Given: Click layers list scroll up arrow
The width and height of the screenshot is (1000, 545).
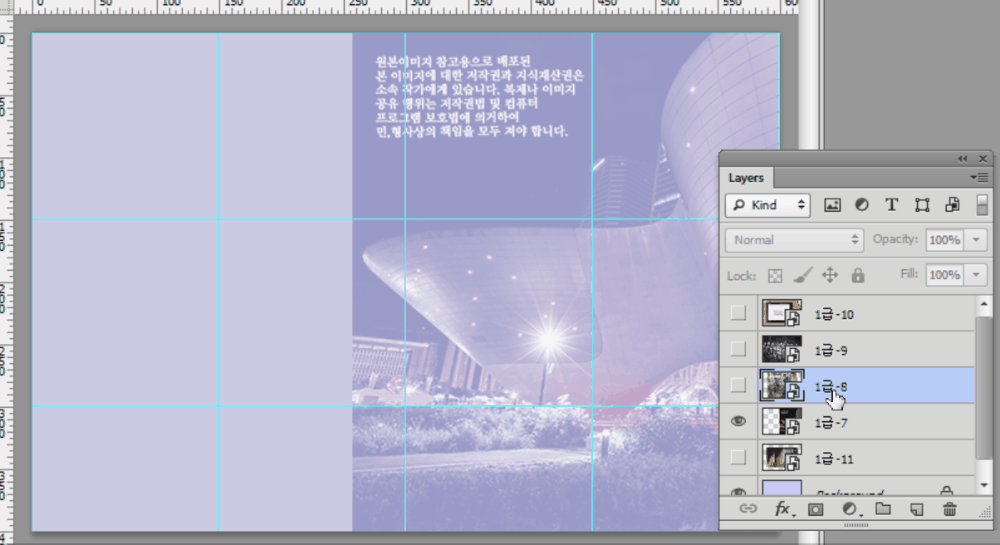Looking at the screenshot, I should tap(983, 304).
